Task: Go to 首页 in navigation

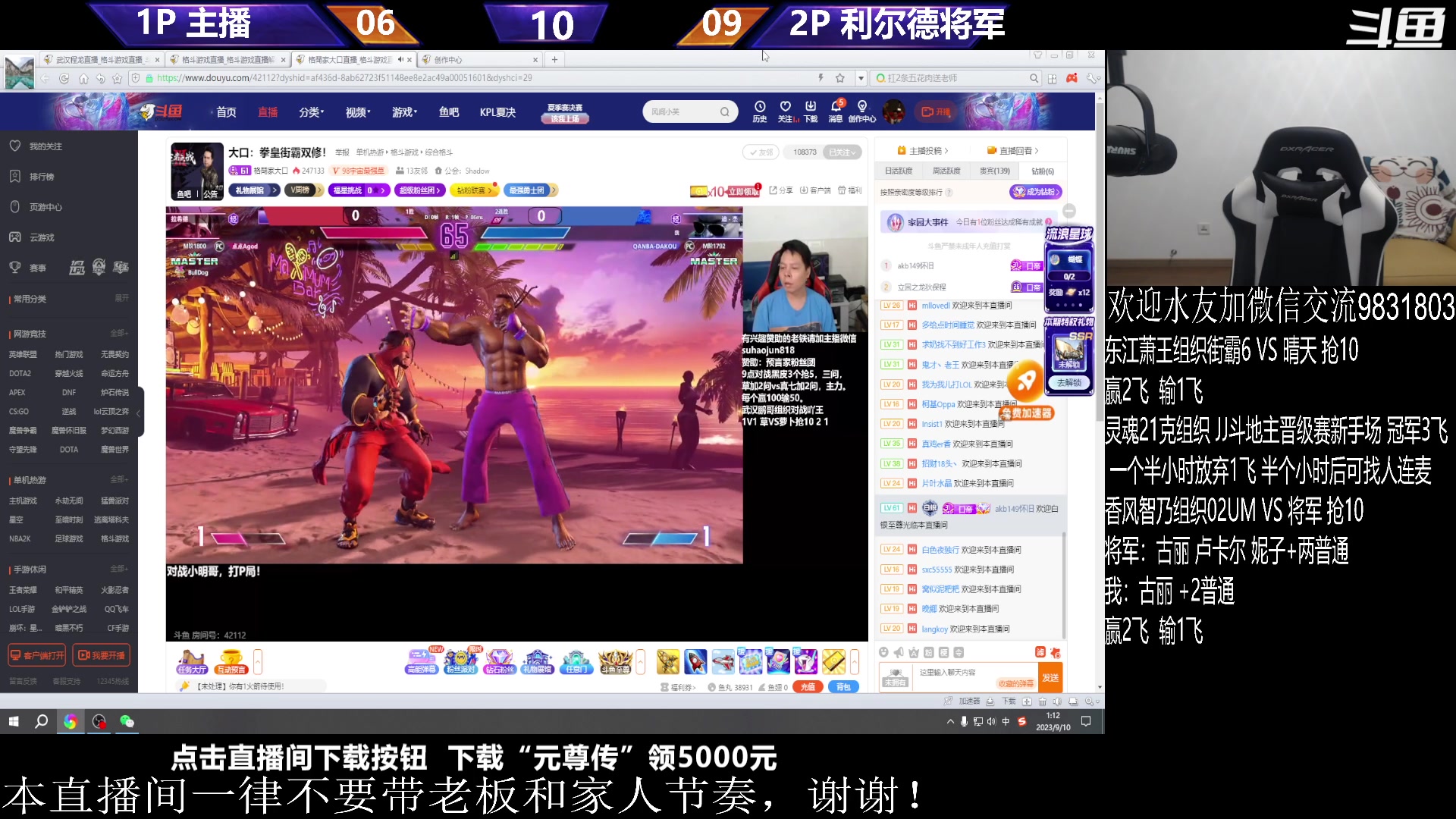Action: point(226,112)
